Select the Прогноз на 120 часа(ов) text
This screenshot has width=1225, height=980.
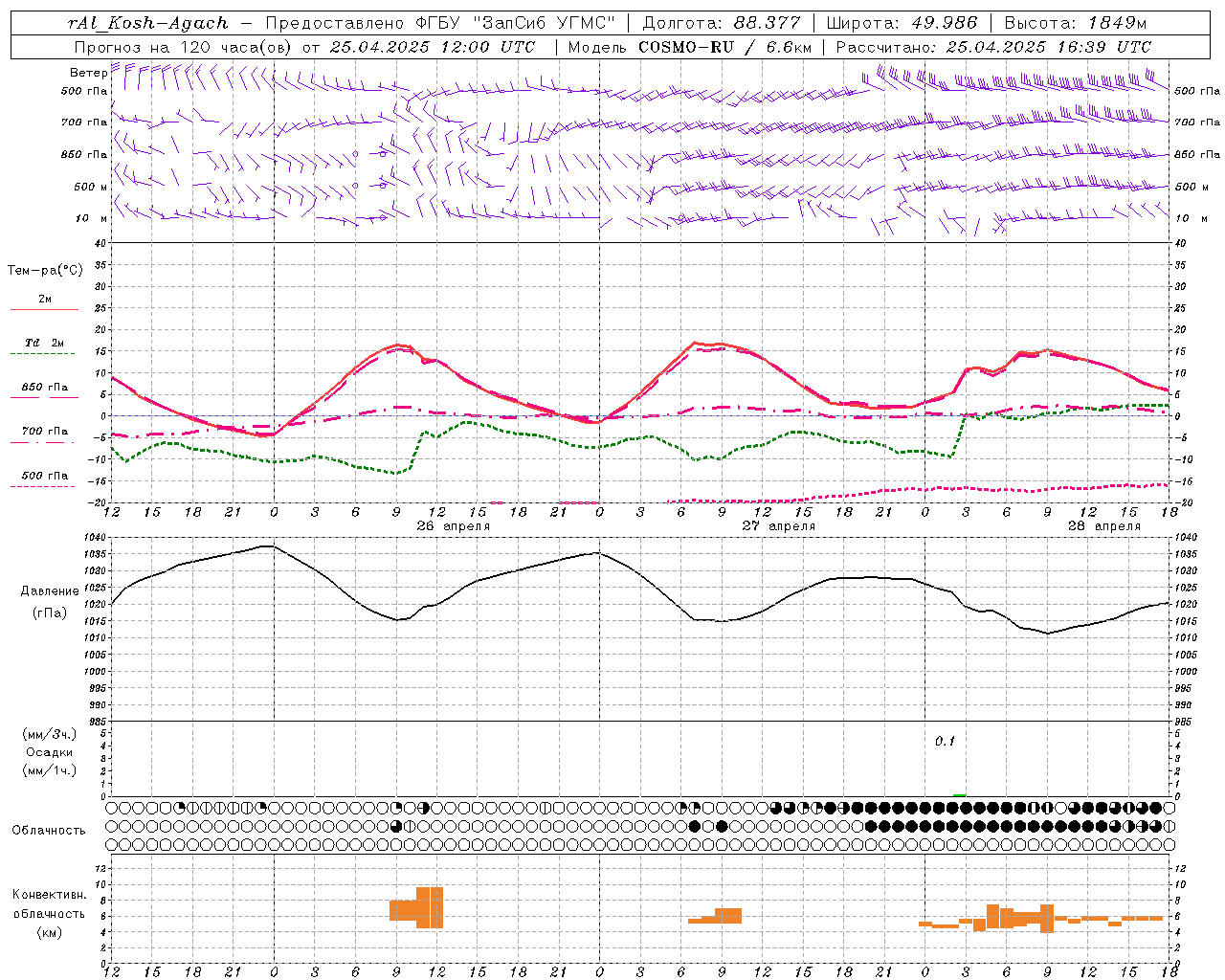[185, 47]
